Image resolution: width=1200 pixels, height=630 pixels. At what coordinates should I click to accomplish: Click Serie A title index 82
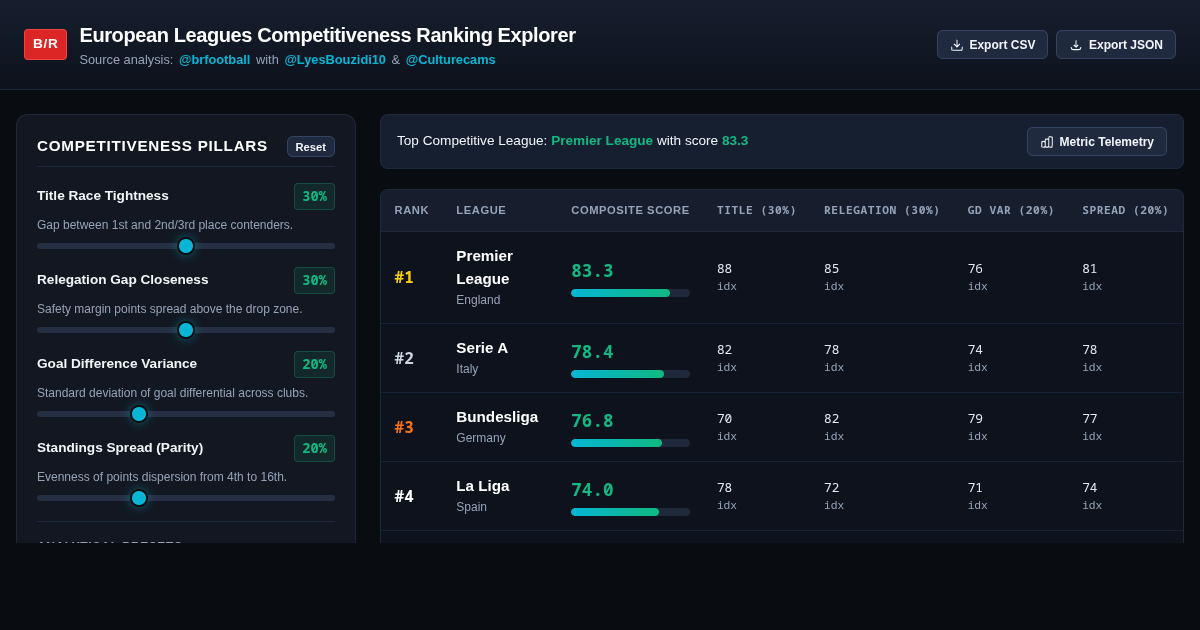(x=725, y=350)
